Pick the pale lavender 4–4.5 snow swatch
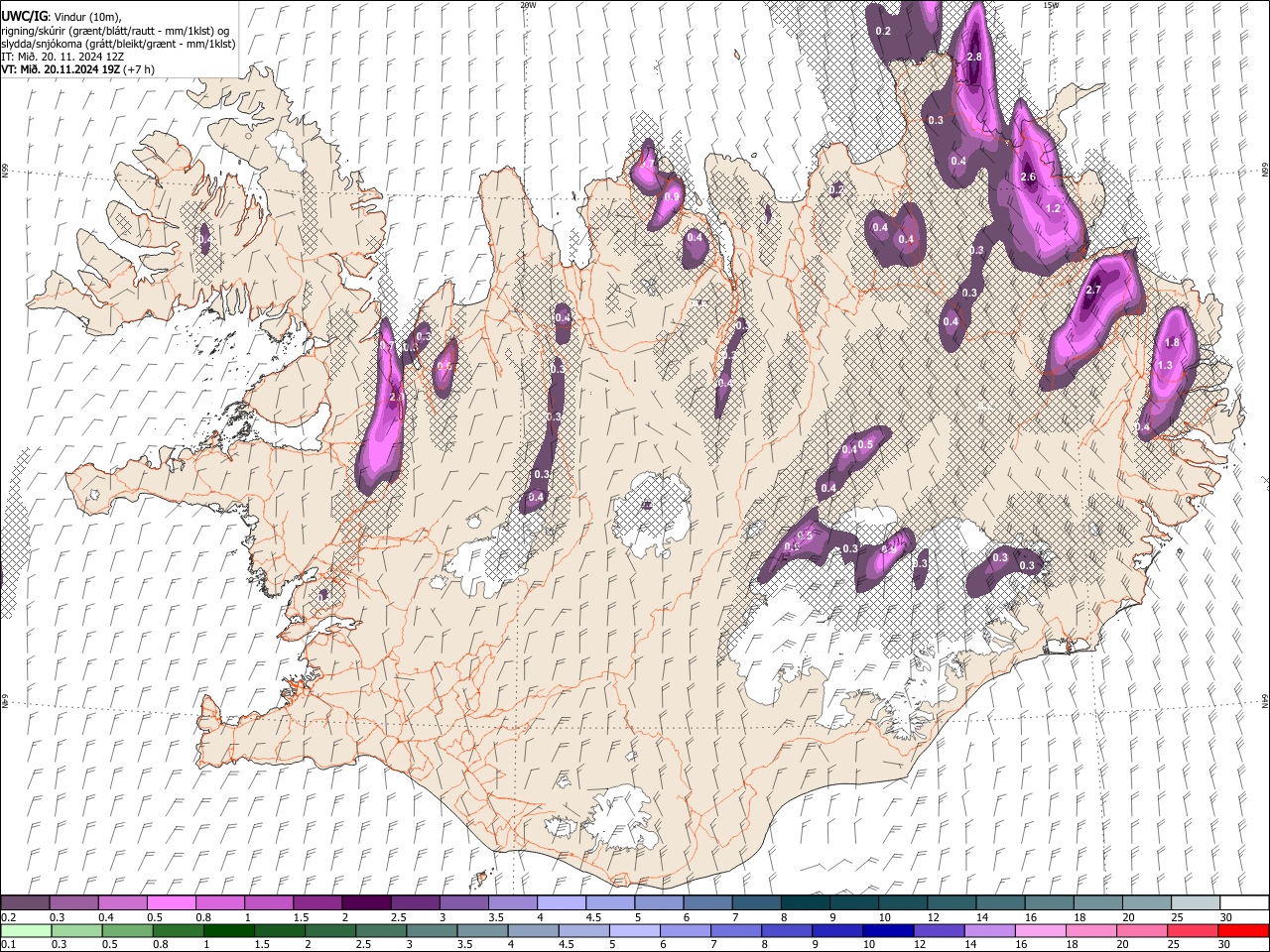This screenshot has height=952, width=1270. pyautogui.click(x=562, y=903)
